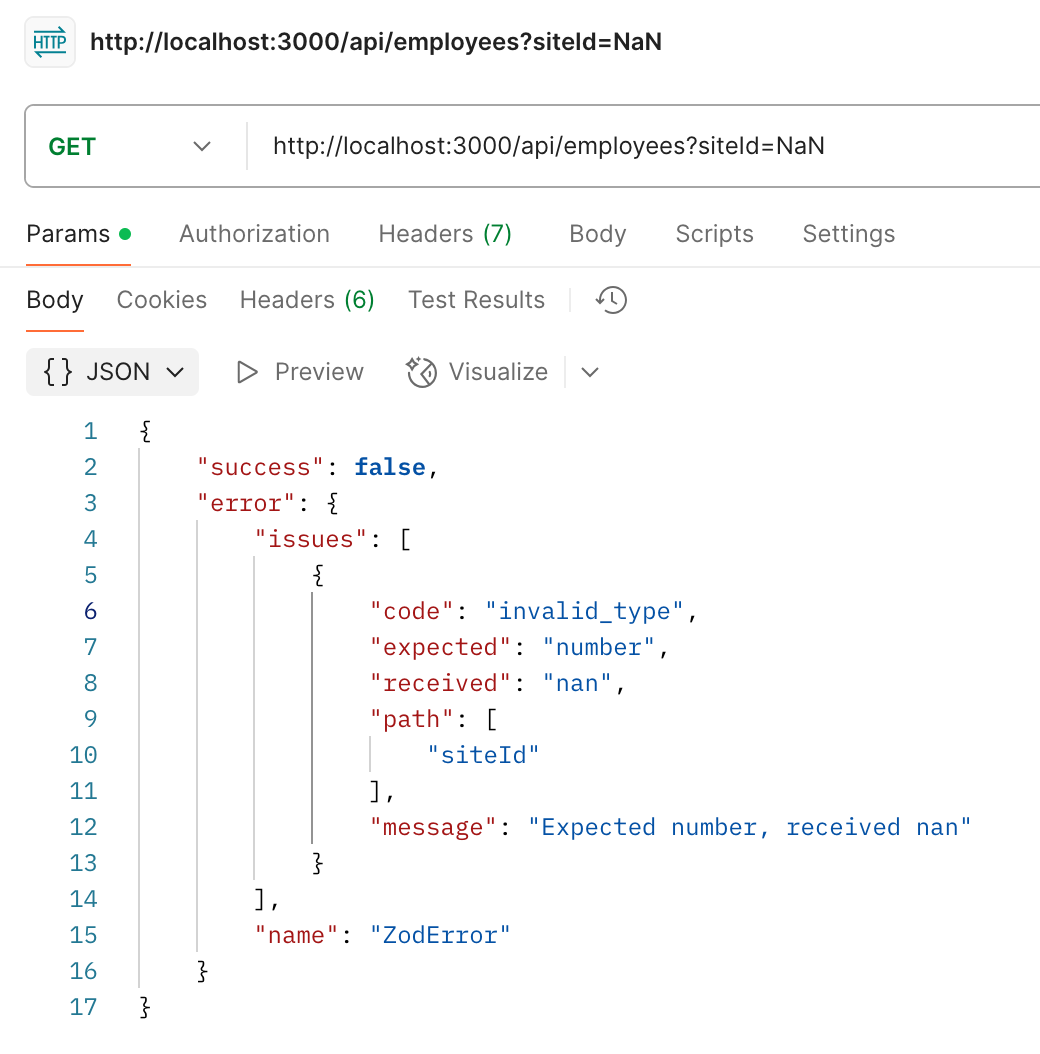
Task: Open the Test Results tab
Action: 477,300
